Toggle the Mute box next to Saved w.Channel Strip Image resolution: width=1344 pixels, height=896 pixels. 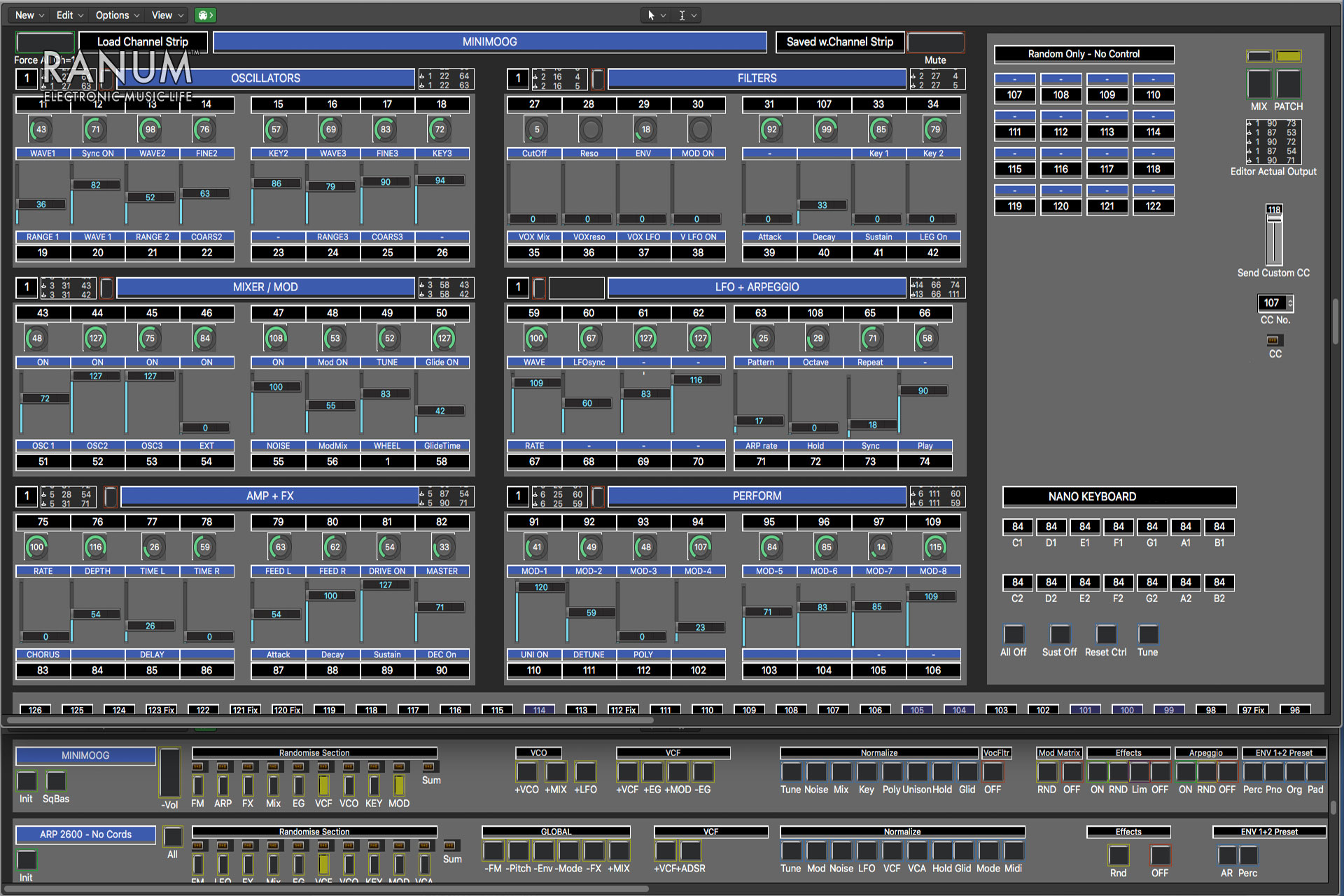click(935, 42)
